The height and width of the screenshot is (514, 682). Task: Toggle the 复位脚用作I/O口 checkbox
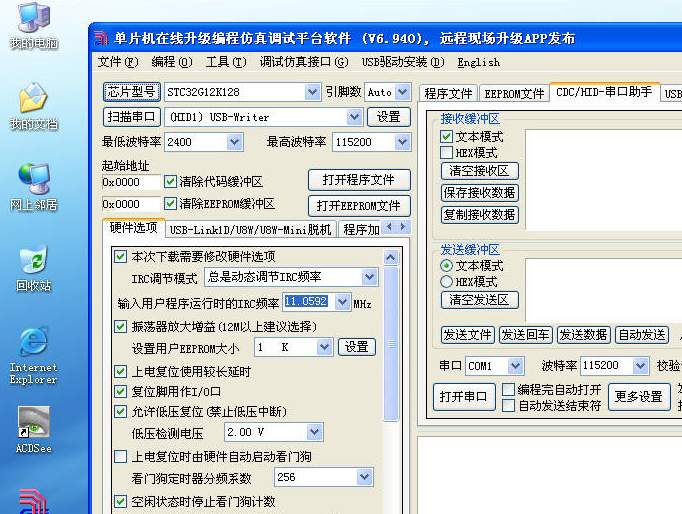[120, 391]
